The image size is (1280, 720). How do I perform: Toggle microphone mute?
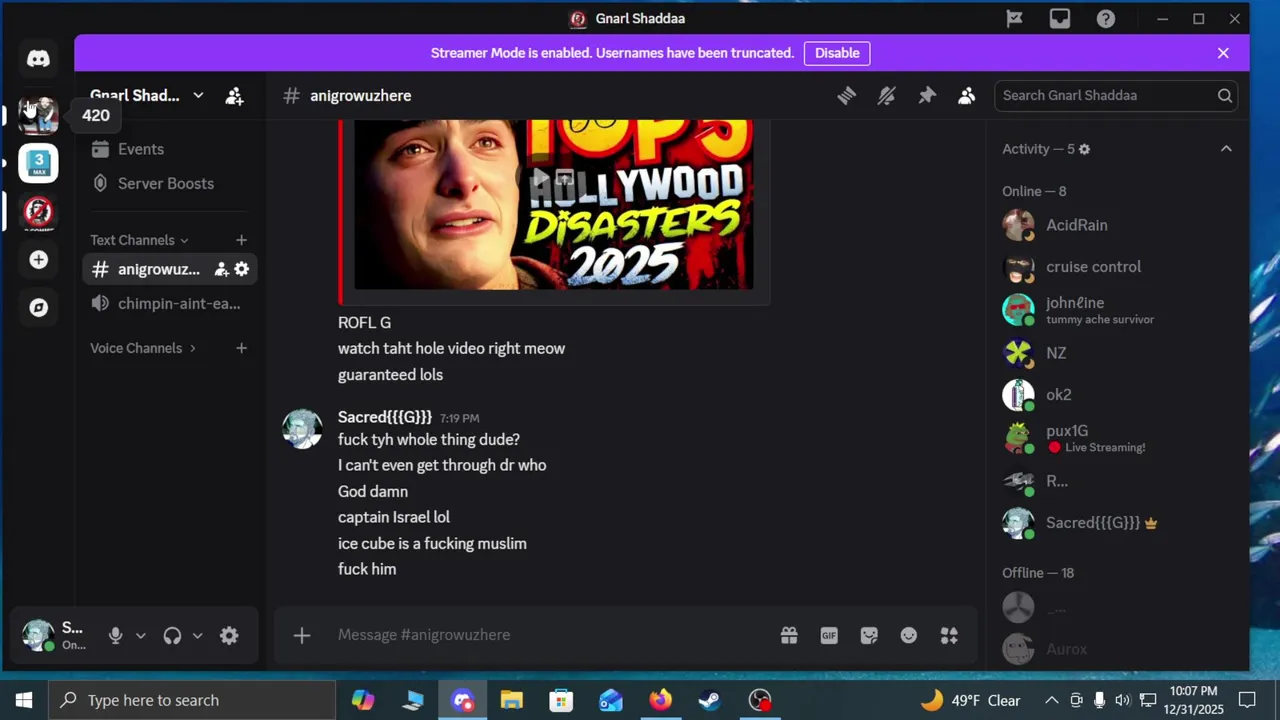click(x=115, y=635)
